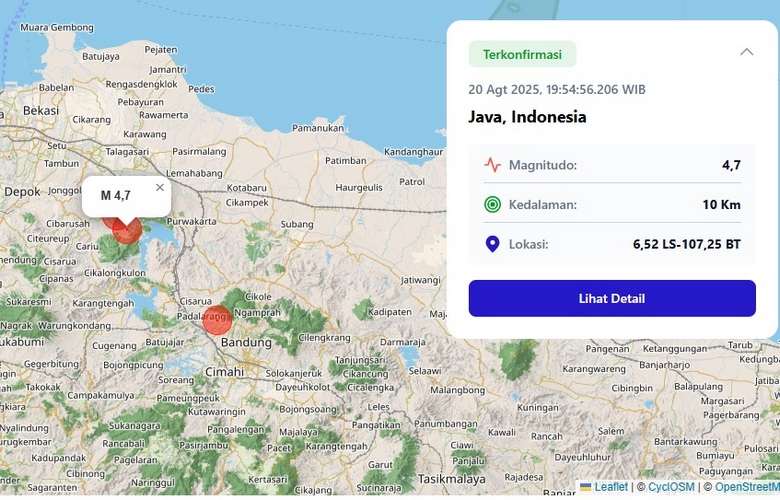Click the M 4,7 popup label
780x500 pixels.
(116, 195)
